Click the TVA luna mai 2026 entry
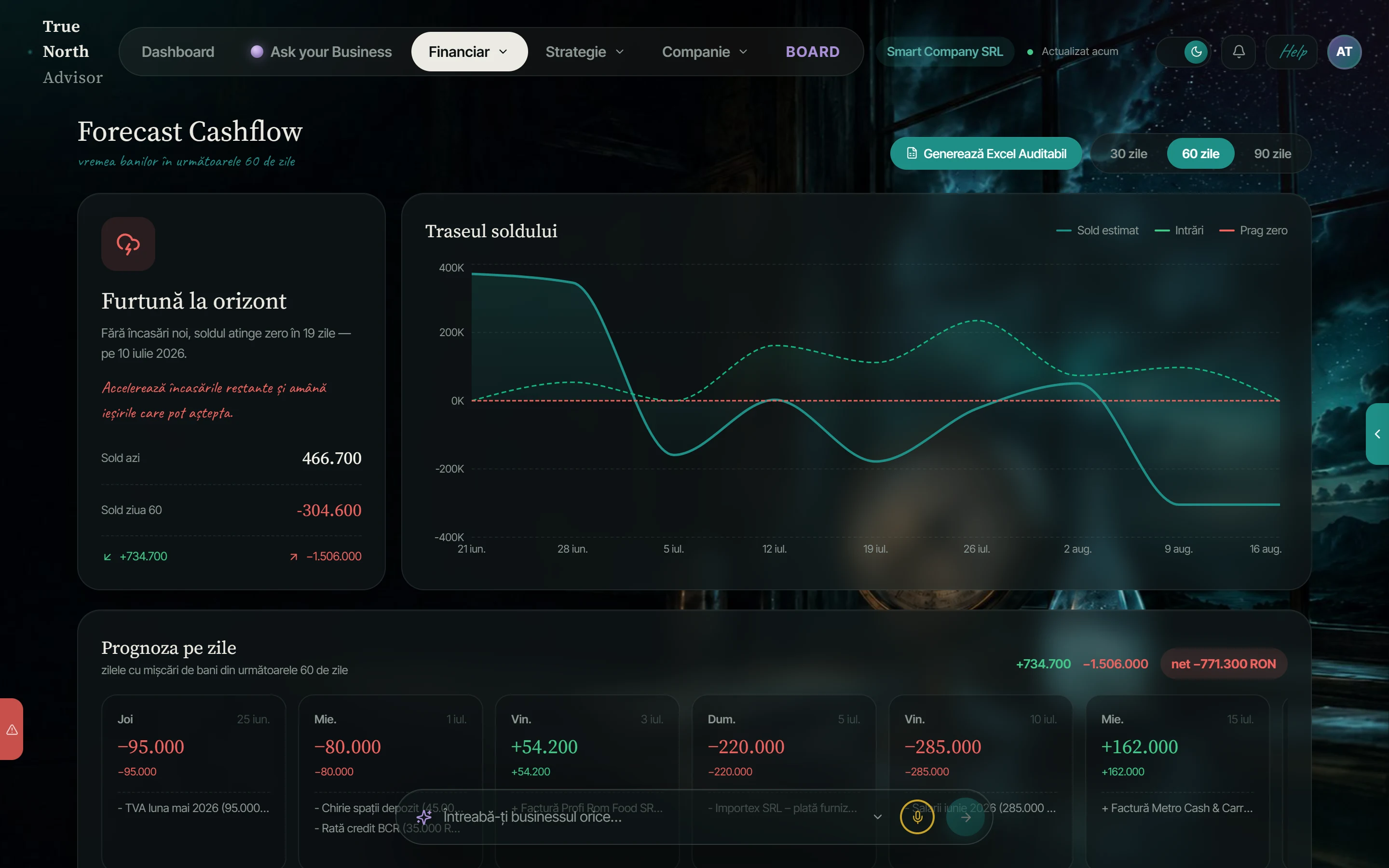The image size is (1389, 868). click(x=193, y=808)
